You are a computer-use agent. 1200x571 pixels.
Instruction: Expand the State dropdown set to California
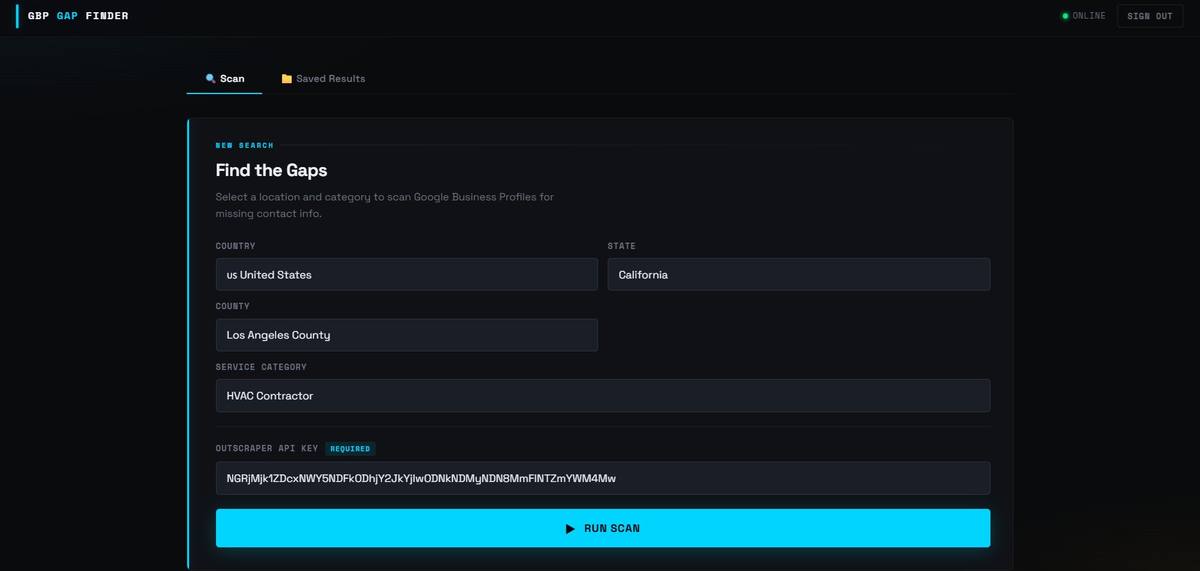pyautogui.click(x=798, y=275)
